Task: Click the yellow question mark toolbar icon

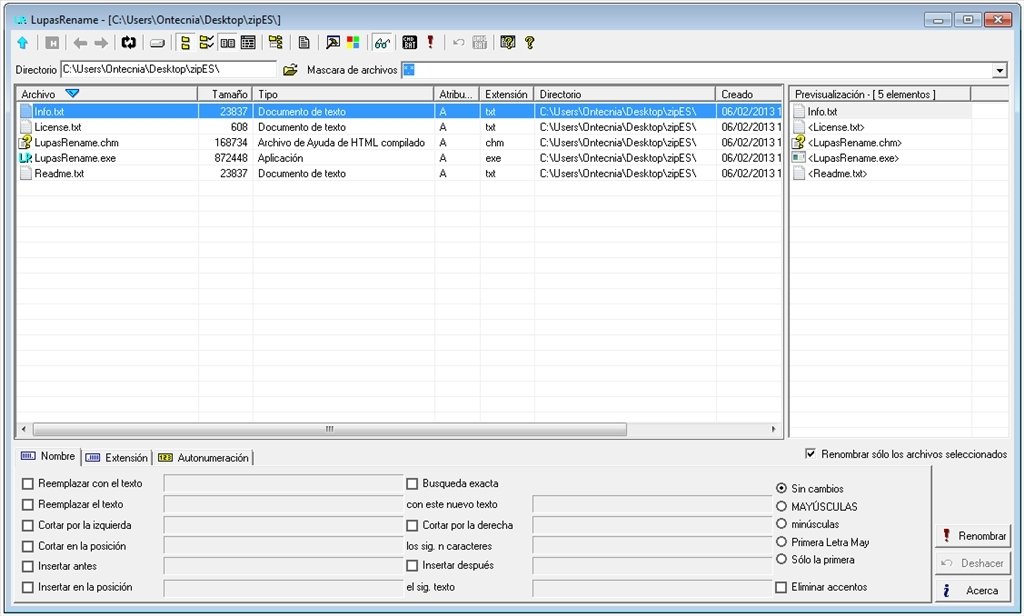Action: pyautogui.click(x=530, y=43)
